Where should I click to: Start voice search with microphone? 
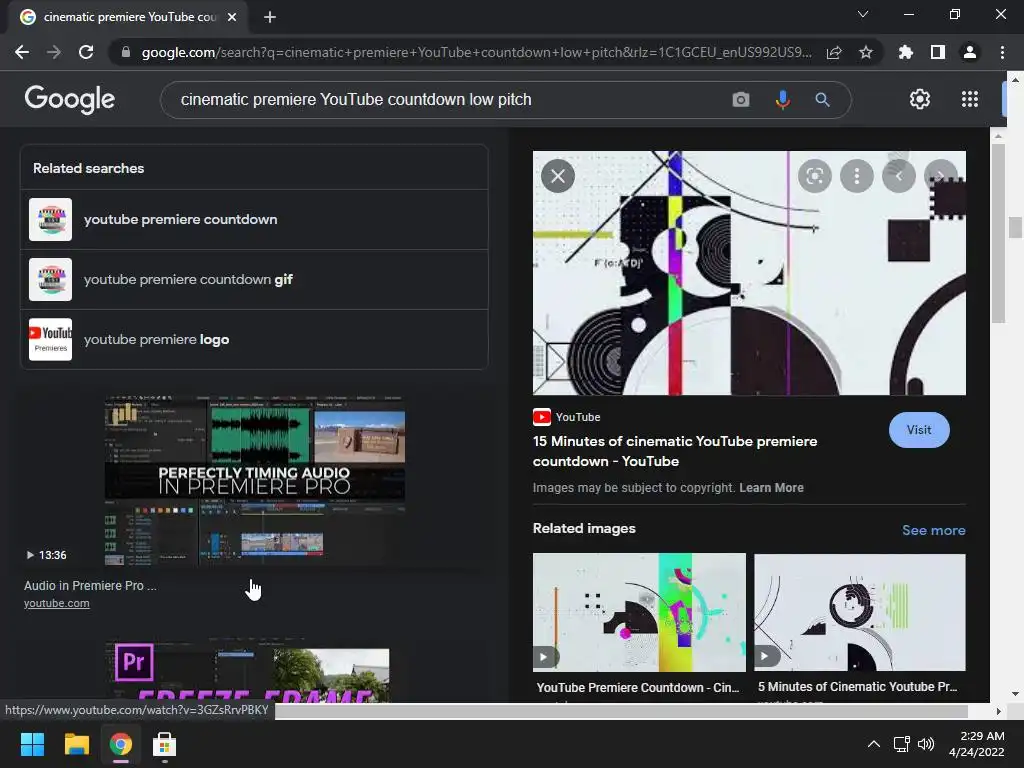click(x=782, y=100)
